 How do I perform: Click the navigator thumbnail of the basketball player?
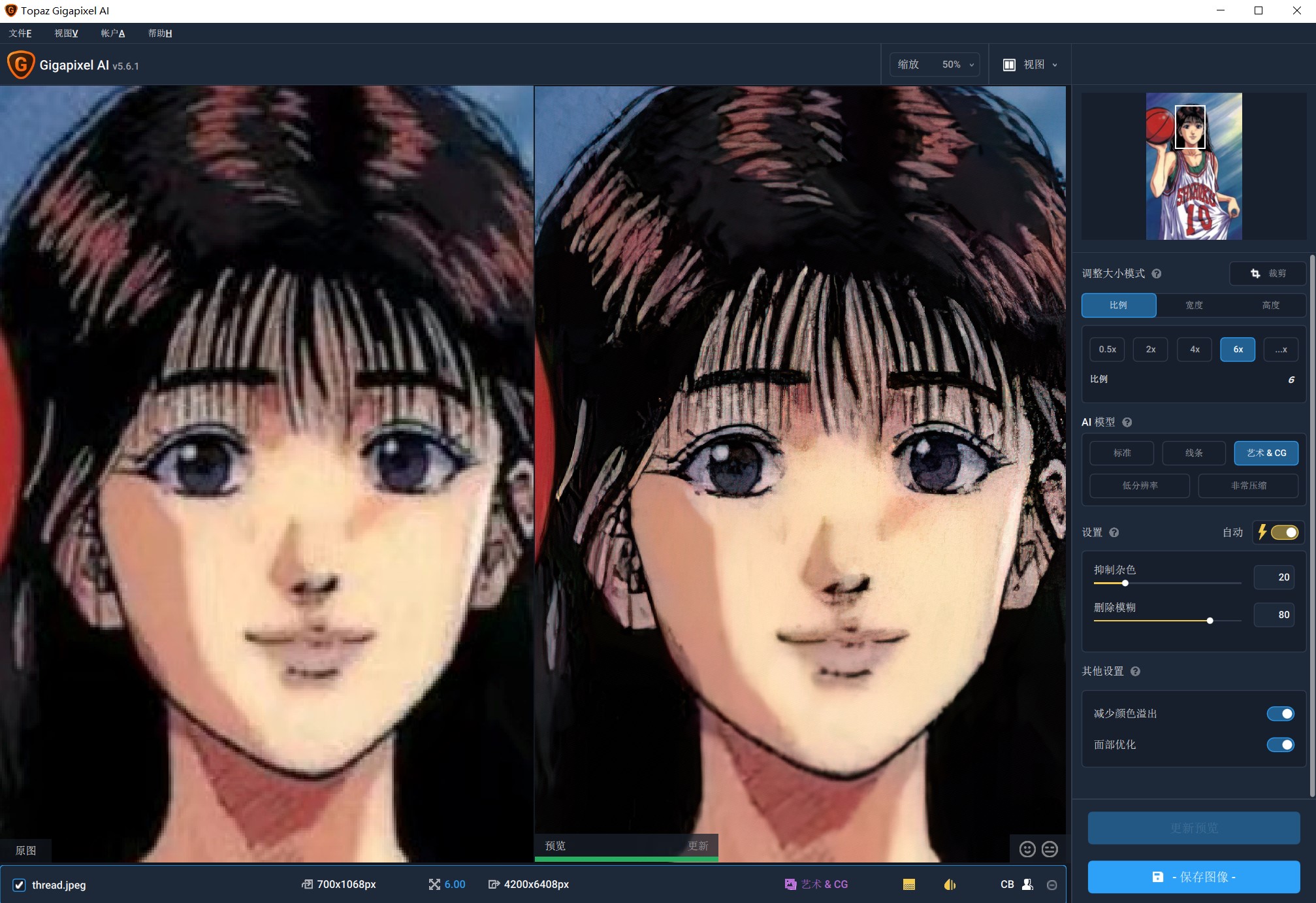[x=1194, y=166]
